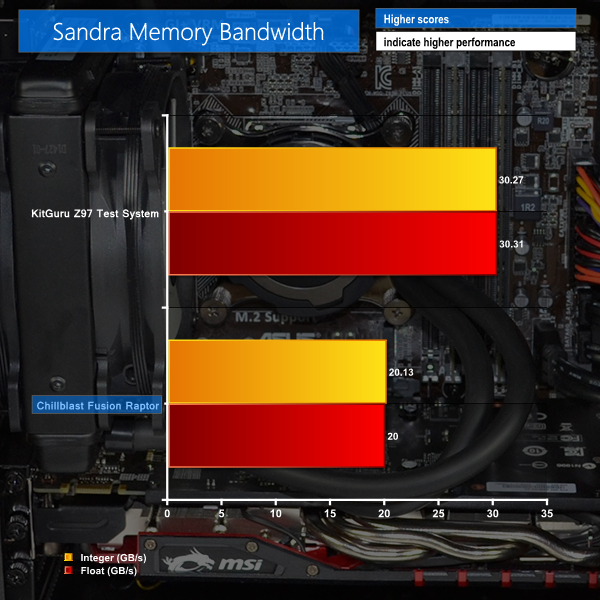The image size is (600, 600).
Task: Click 'indicate higher performance' text
Action: pyautogui.click(x=449, y=42)
